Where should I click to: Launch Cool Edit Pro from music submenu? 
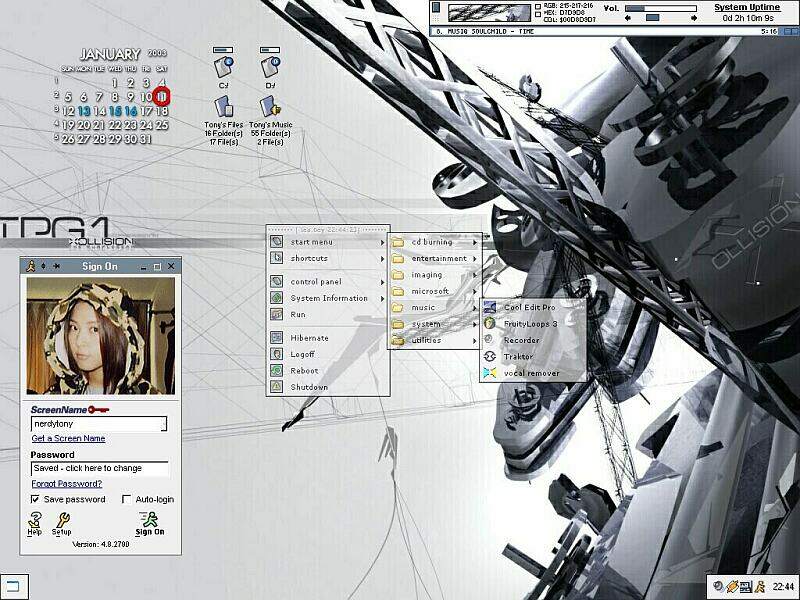coord(528,307)
